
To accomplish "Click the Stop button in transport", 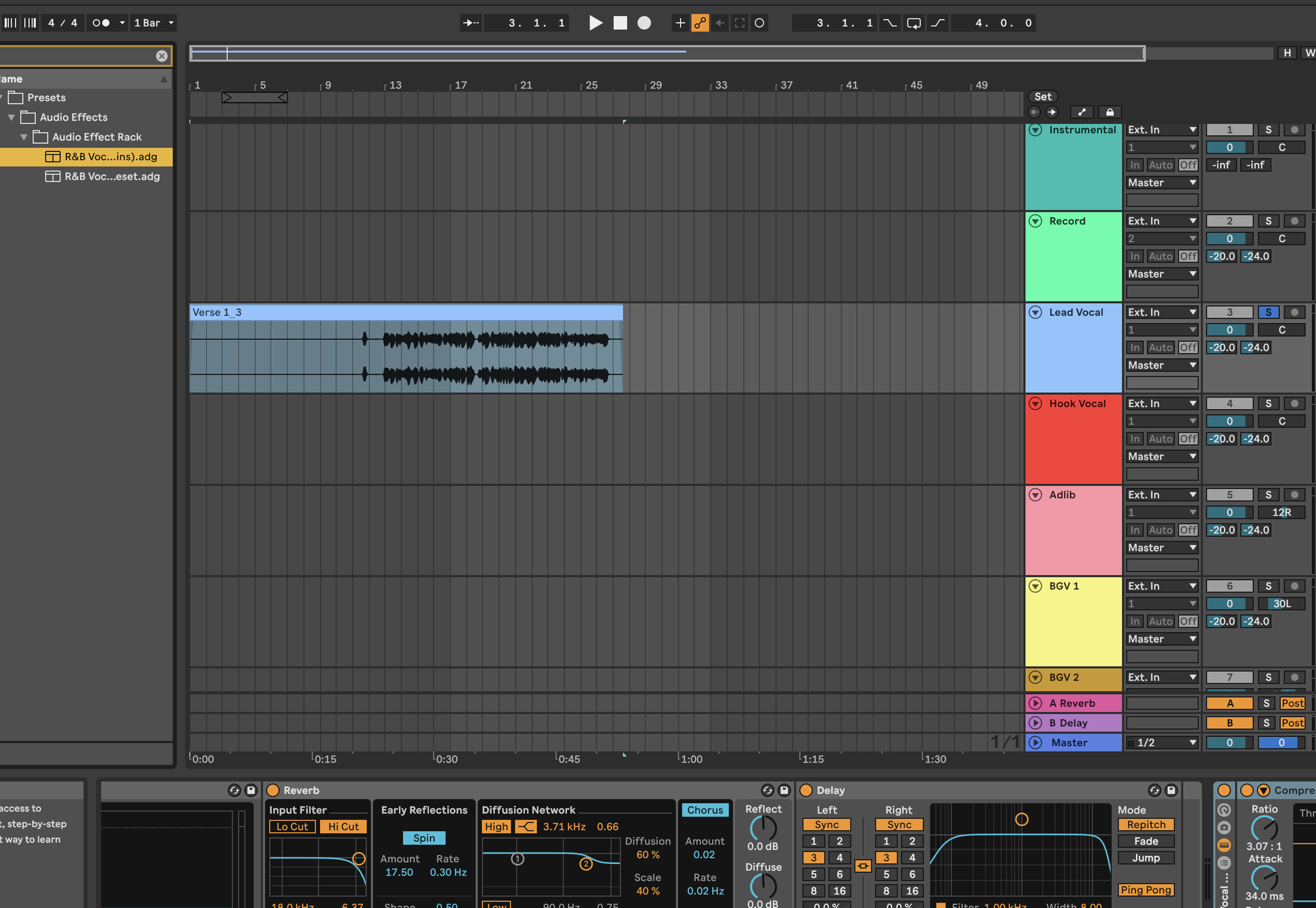I will [620, 23].
